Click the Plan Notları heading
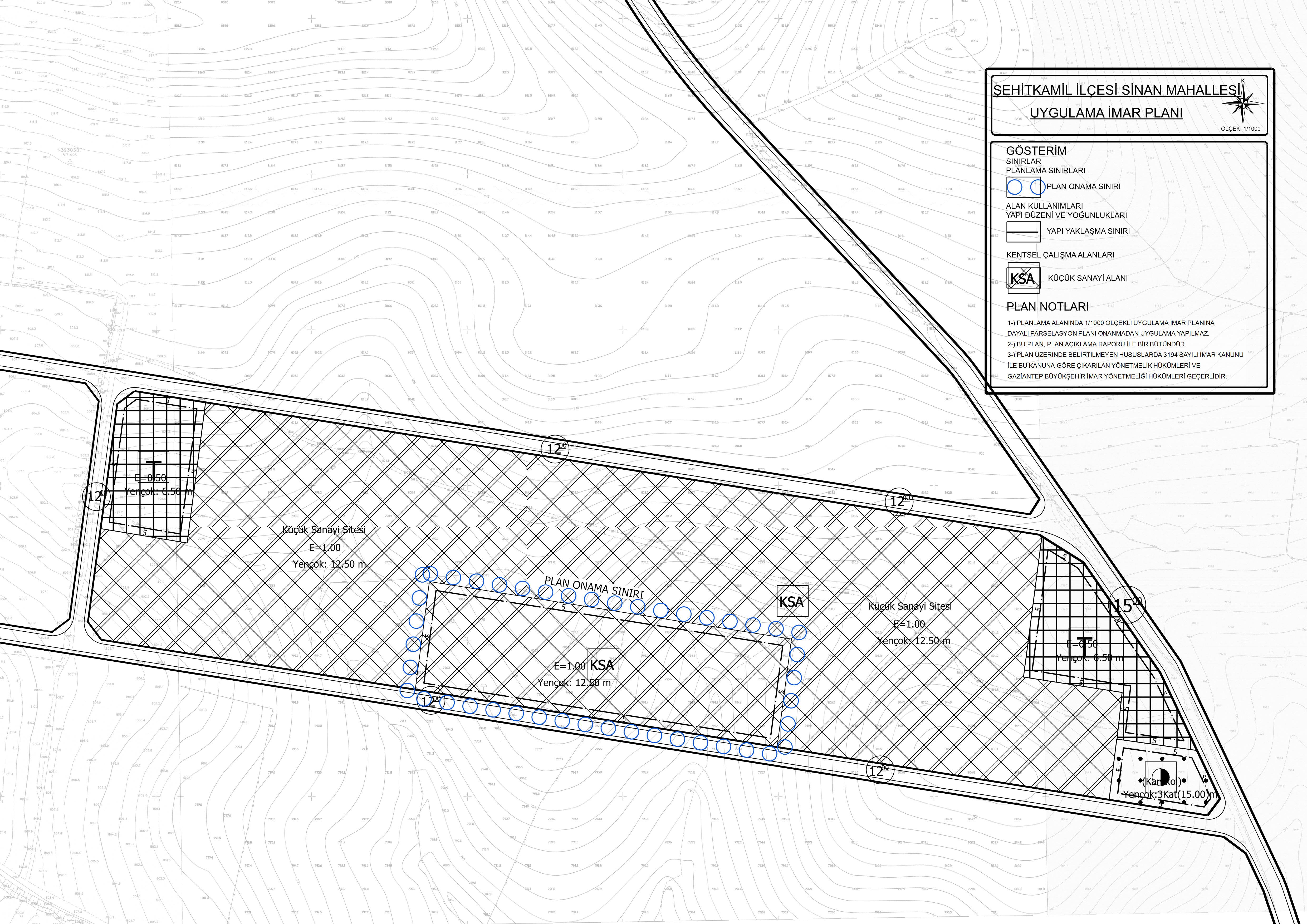Screen dimensions: 1307x924 1047,307
